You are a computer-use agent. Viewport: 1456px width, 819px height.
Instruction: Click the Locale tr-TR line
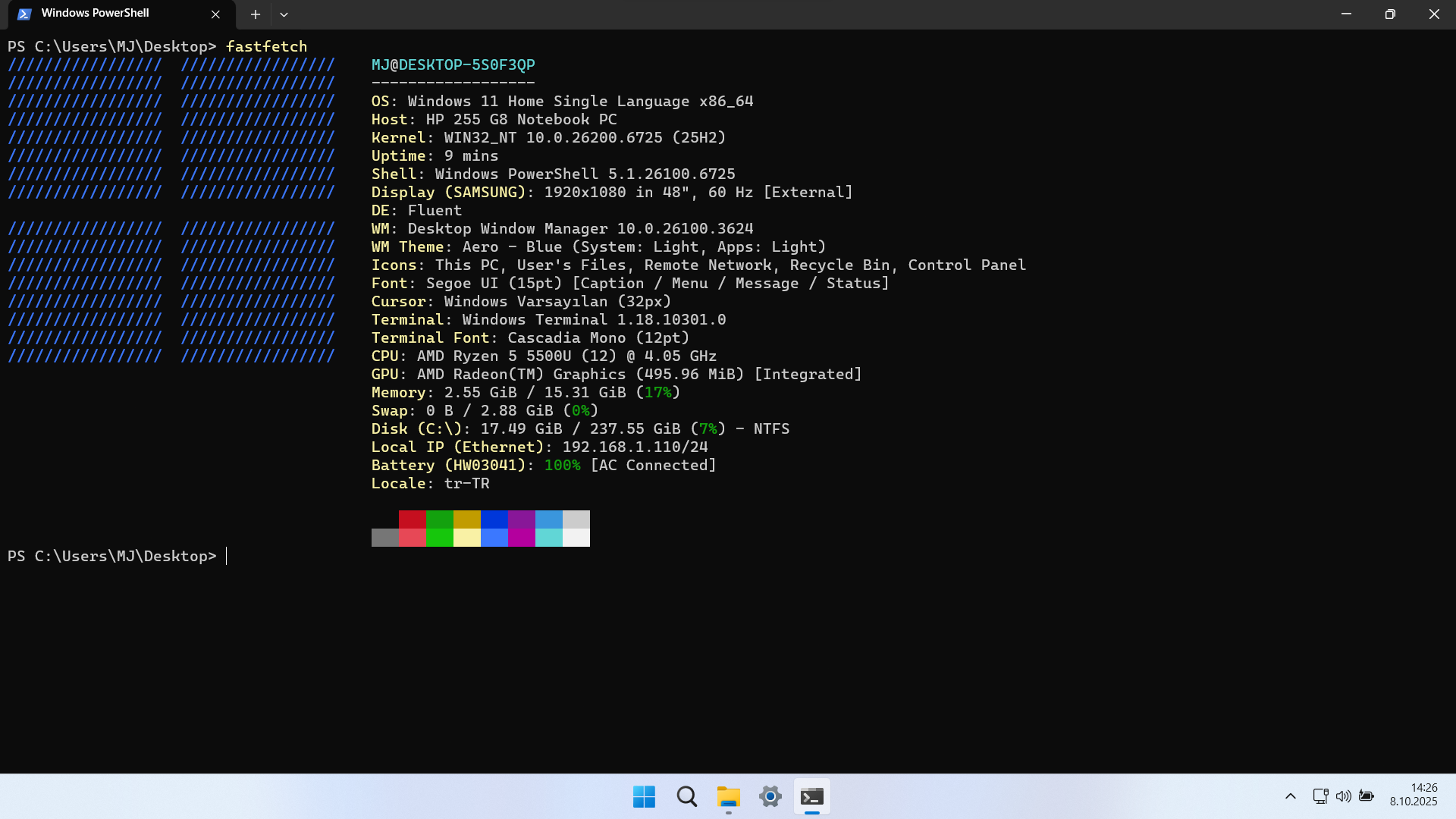coord(431,483)
